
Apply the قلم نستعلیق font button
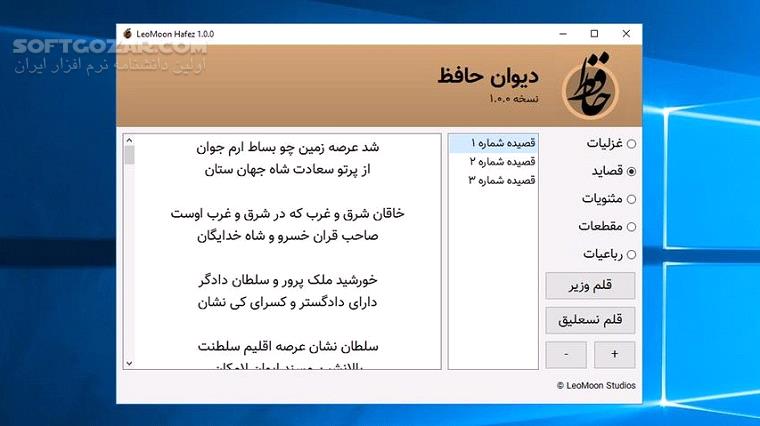coord(590,320)
